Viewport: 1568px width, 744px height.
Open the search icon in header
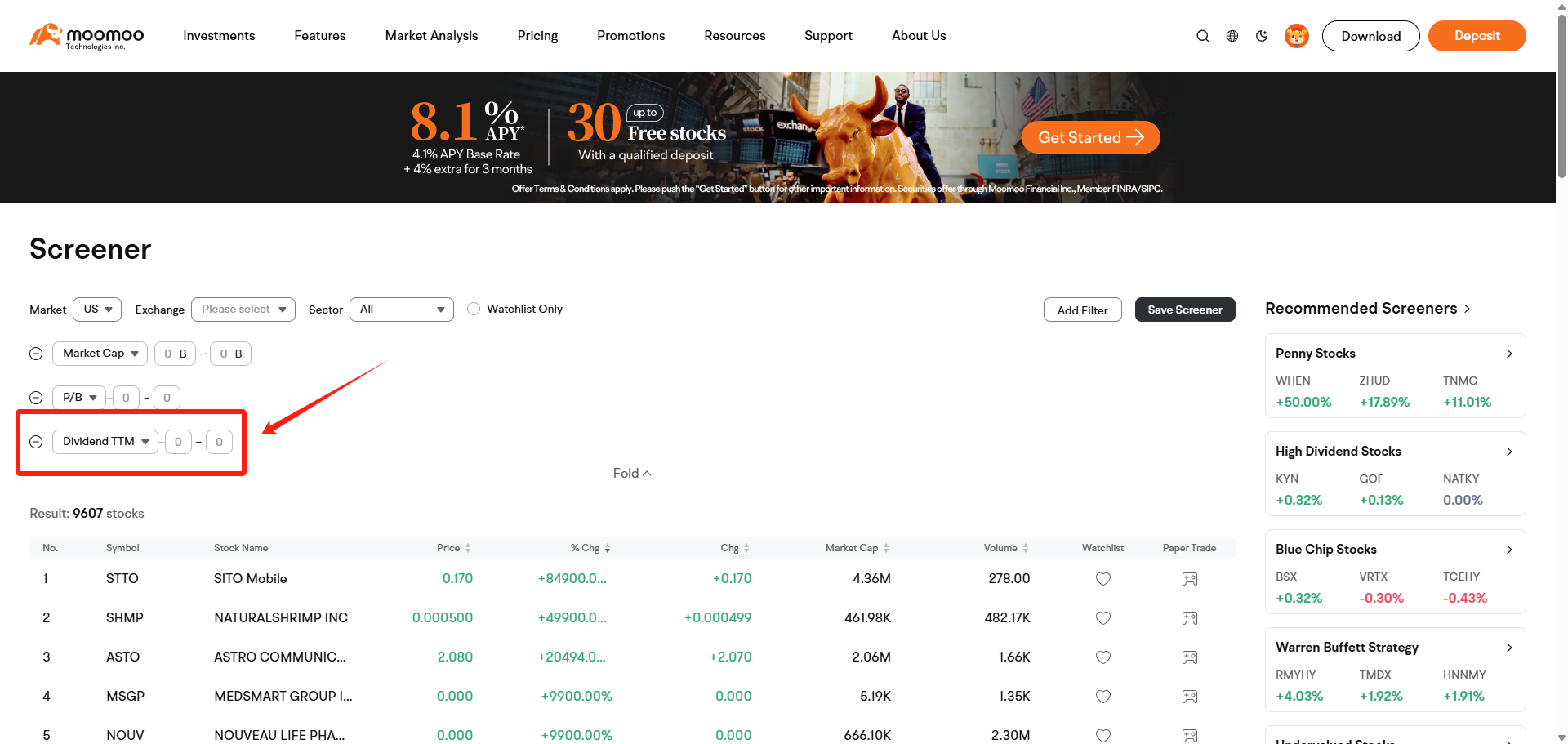pos(1203,36)
